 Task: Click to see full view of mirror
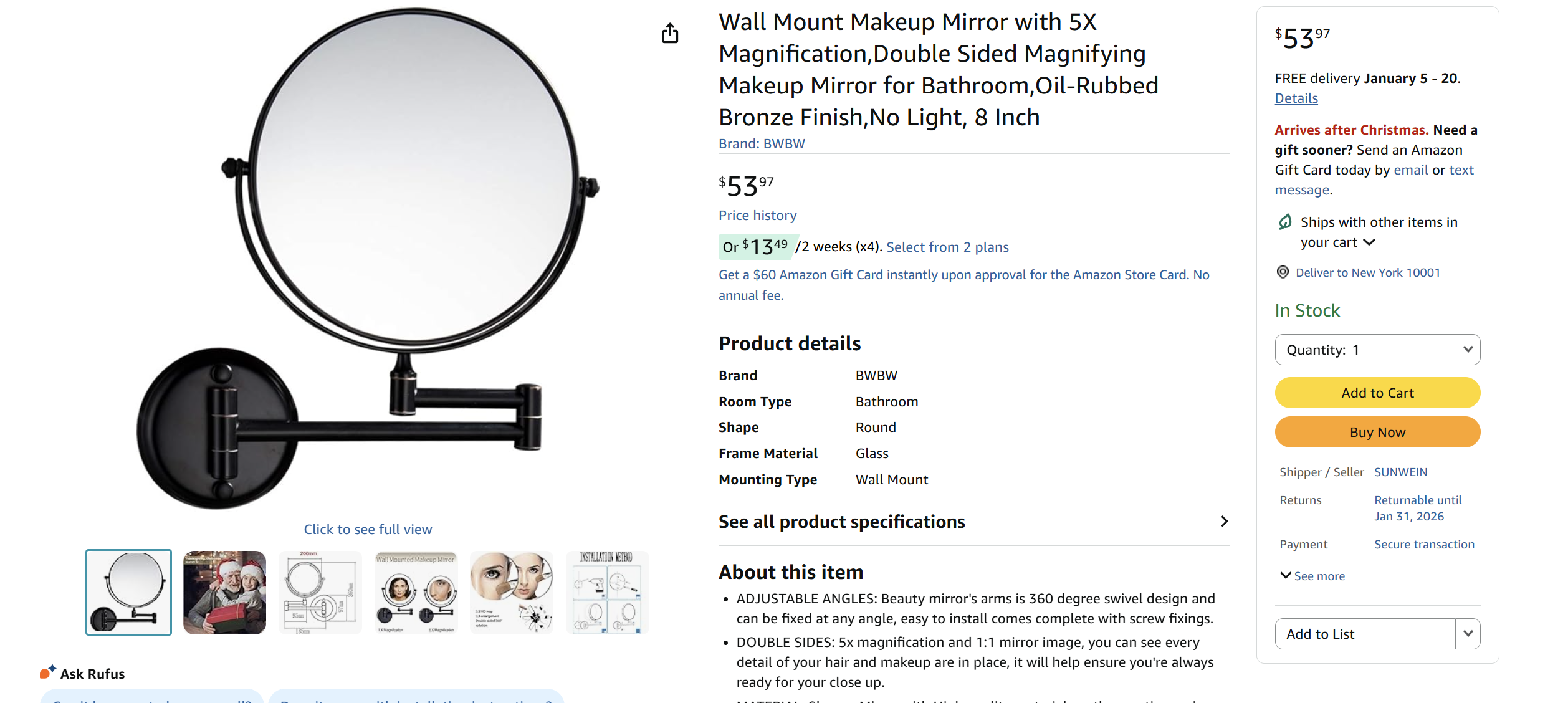[368, 530]
